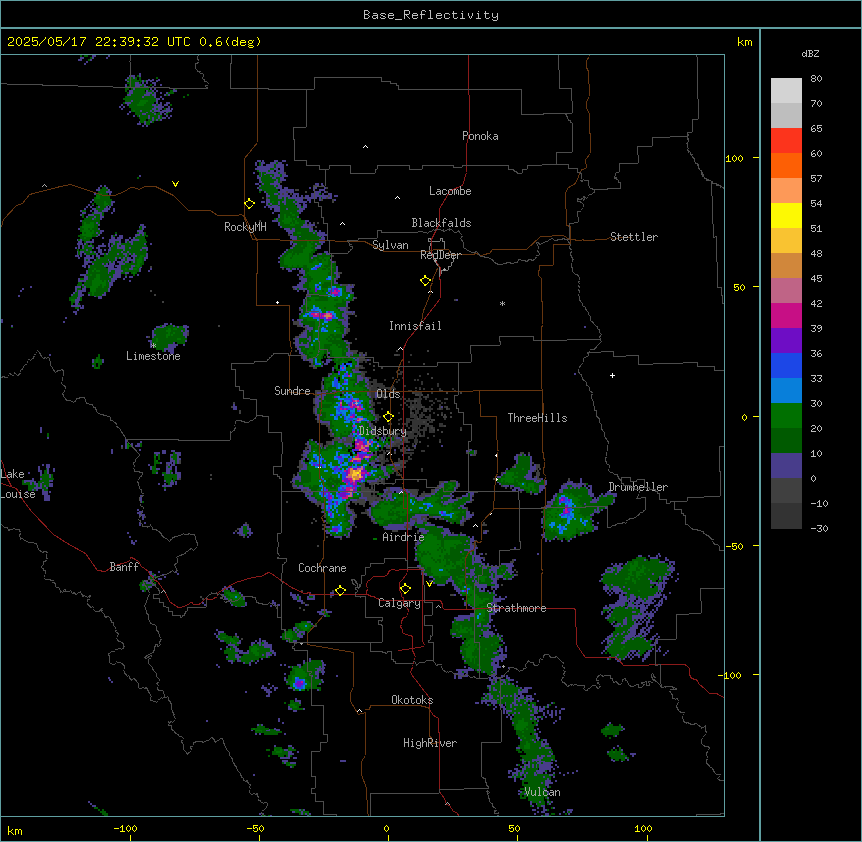The height and width of the screenshot is (842, 862).
Task: Select the bright yellow swatch in the dBZ legend
Action: click(x=786, y=215)
